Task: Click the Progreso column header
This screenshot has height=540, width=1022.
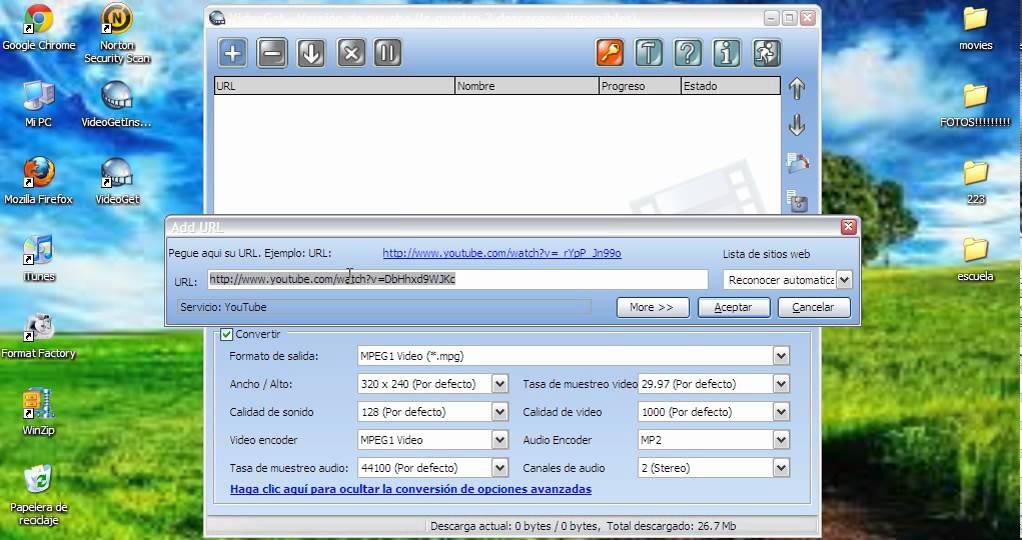Action: pos(640,86)
